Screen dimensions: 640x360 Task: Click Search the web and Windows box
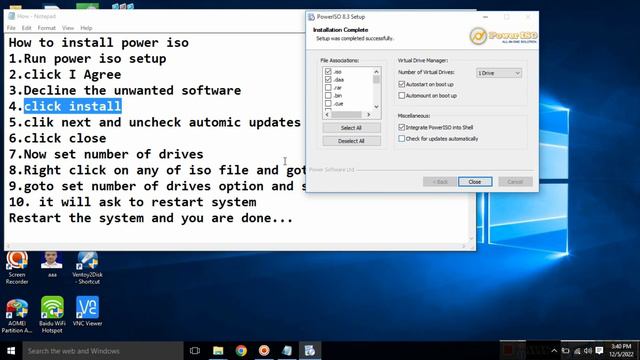[x=103, y=351]
